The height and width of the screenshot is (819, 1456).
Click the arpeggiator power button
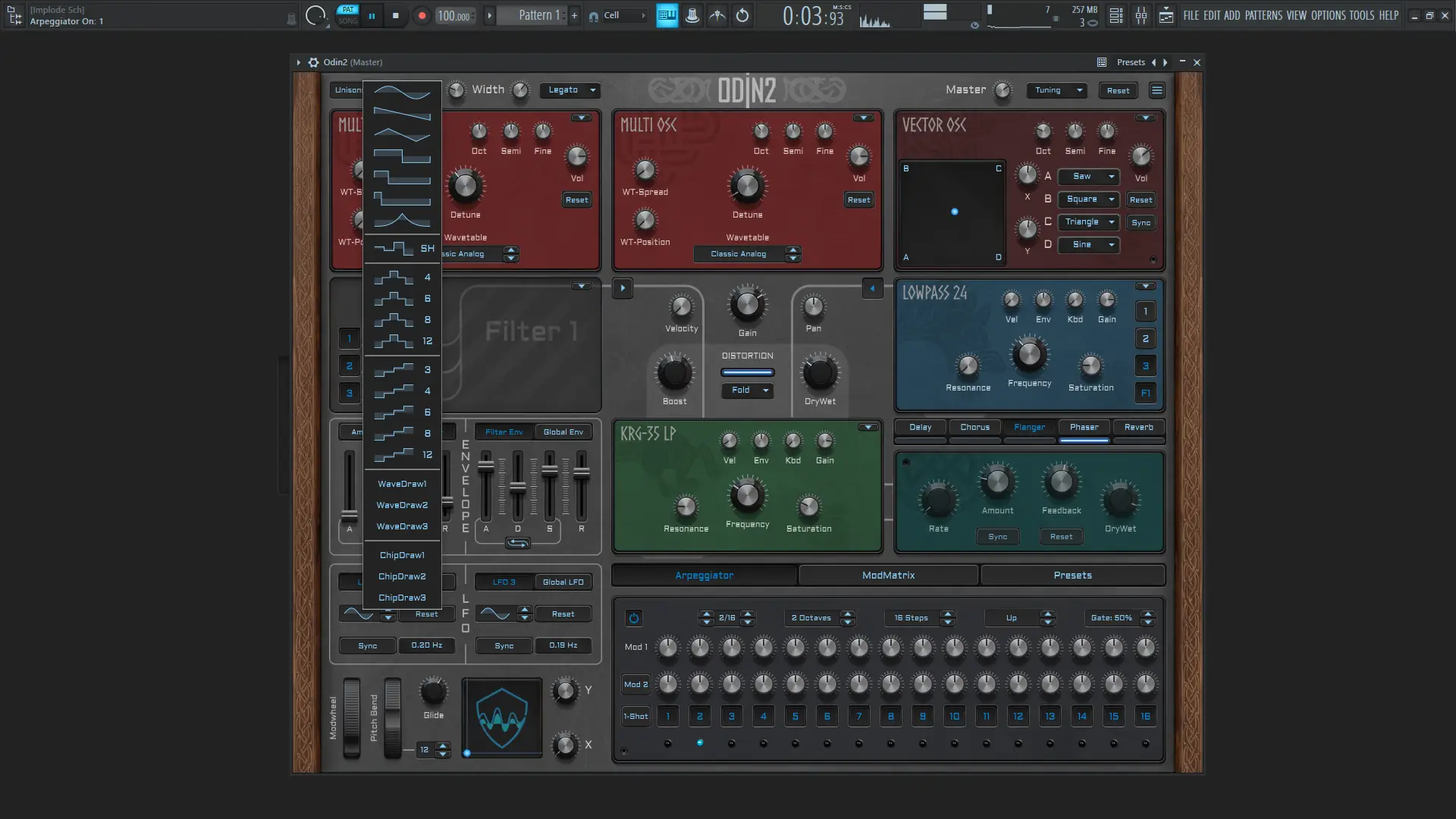coord(633,618)
